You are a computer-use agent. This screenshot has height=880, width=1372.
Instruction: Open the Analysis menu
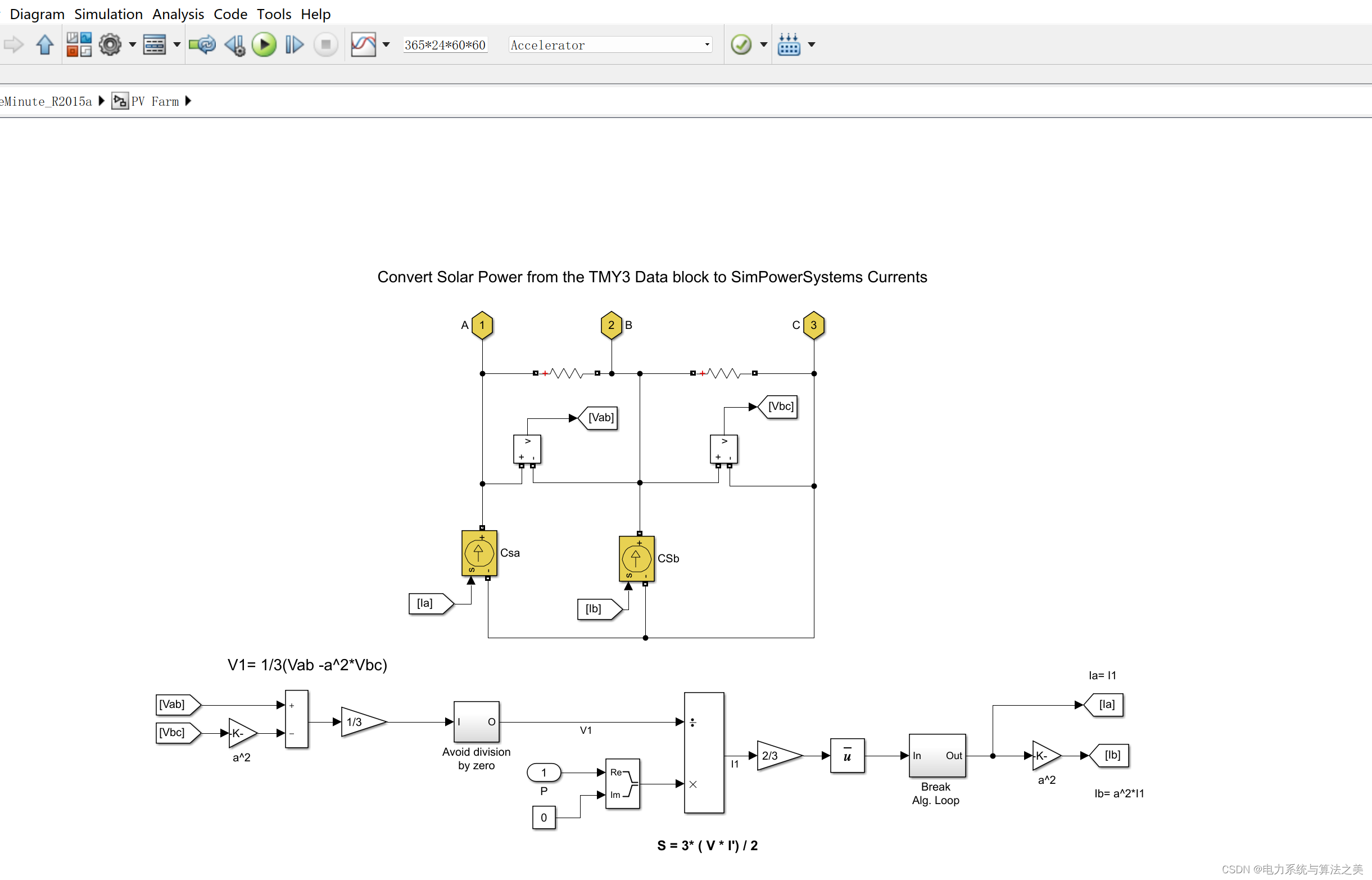click(178, 13)
